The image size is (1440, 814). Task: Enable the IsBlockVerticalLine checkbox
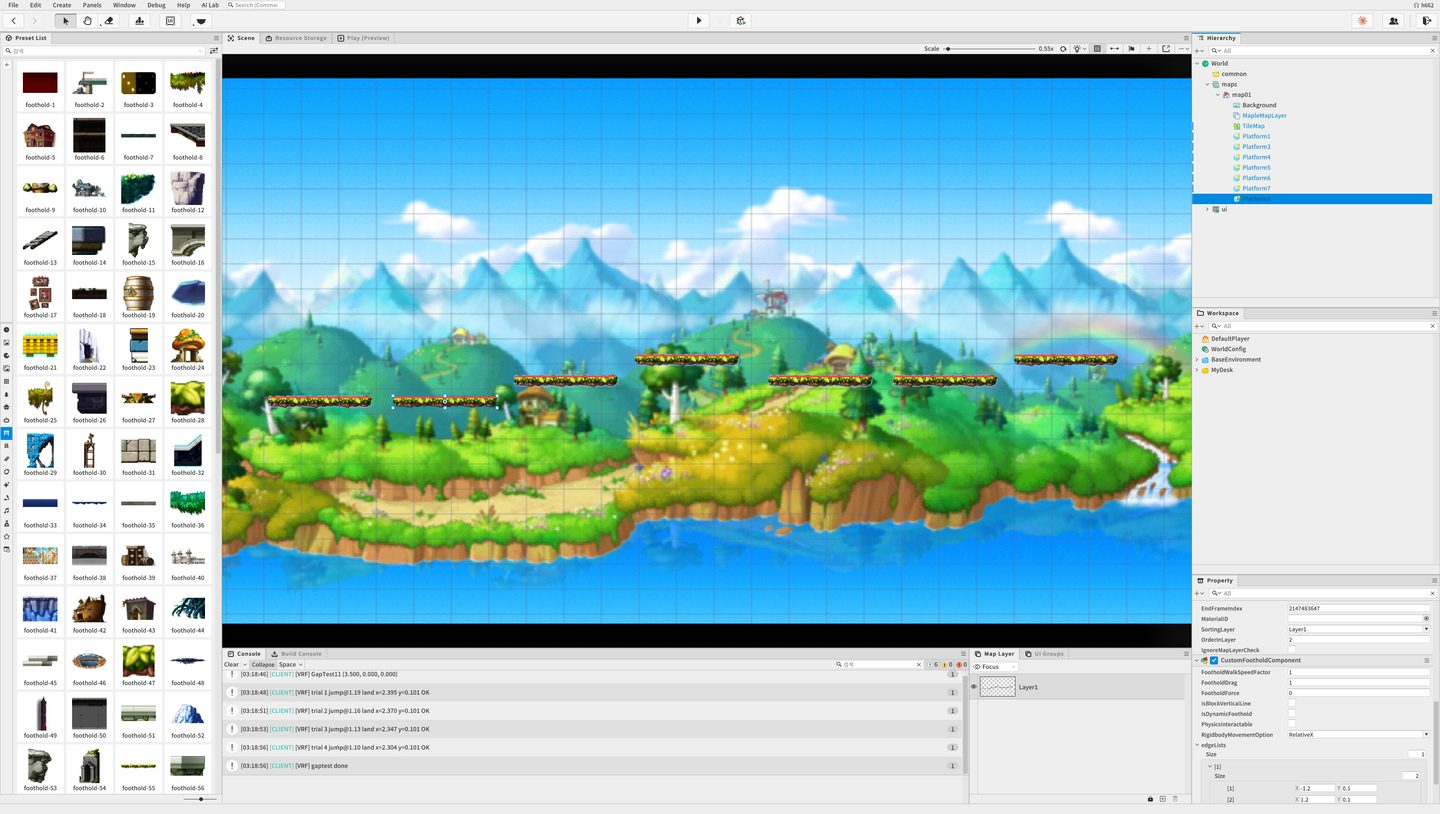click(1291, 703)
